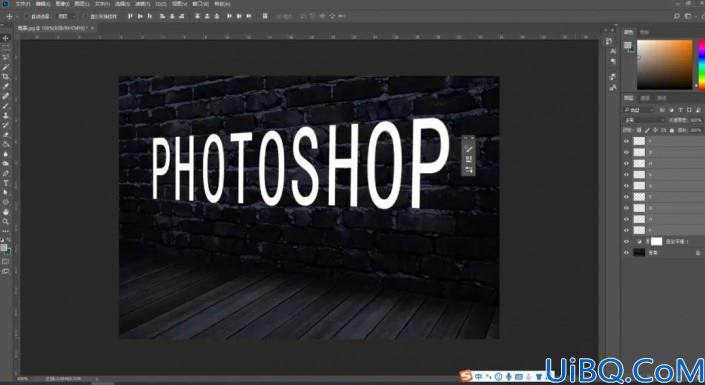Click the search icon in options bar

[677, 16]
